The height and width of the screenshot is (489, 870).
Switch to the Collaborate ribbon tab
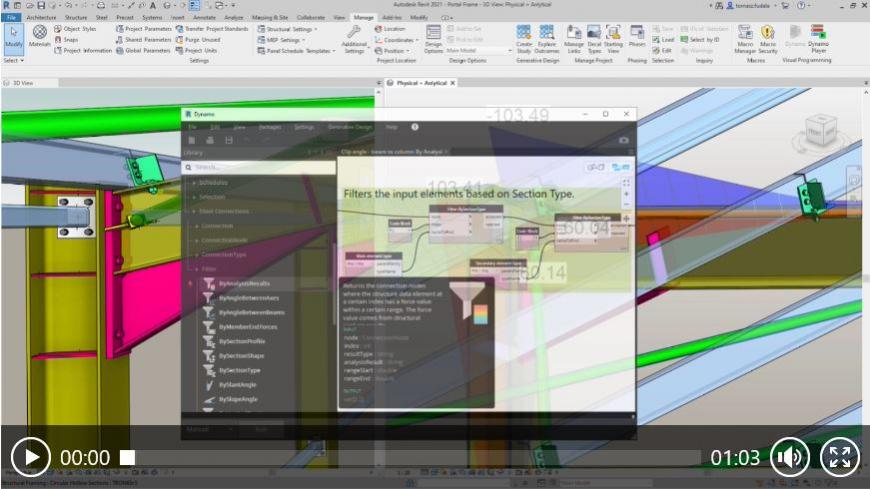pyautogui.click(x=311, y=18)
